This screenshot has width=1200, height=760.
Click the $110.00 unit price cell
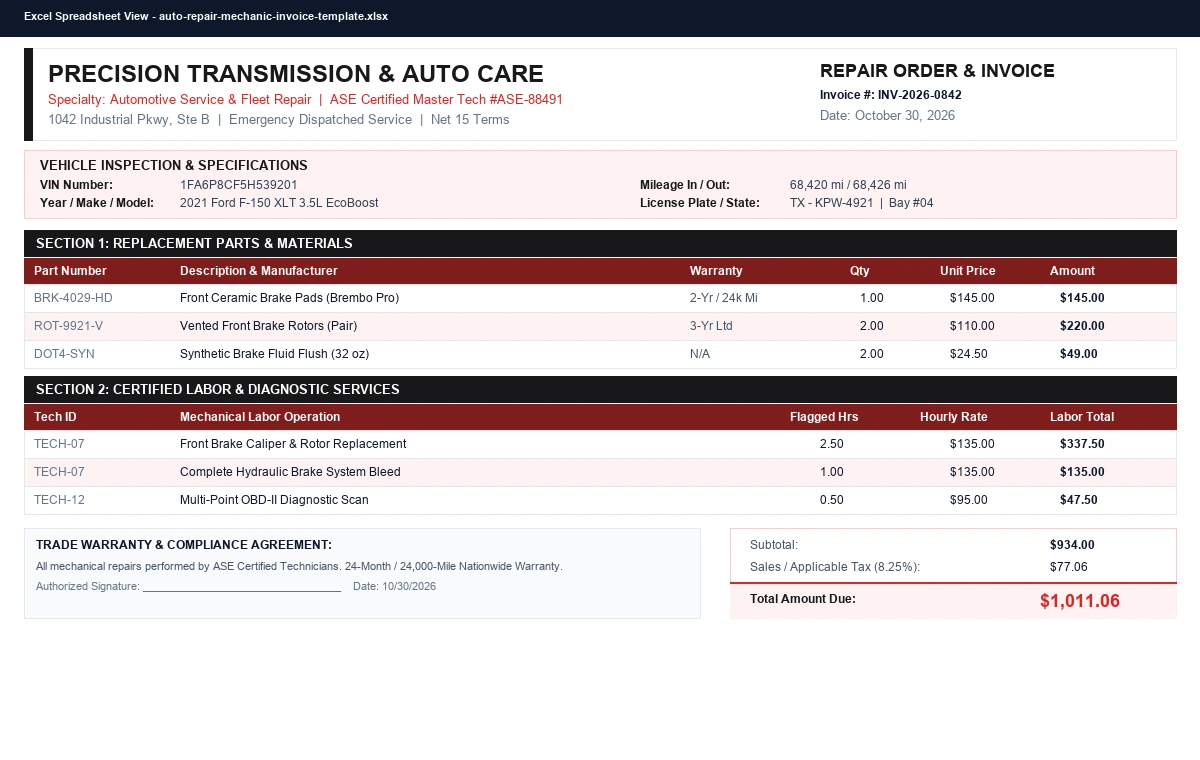pyautogui.click(x=972, y=326)
